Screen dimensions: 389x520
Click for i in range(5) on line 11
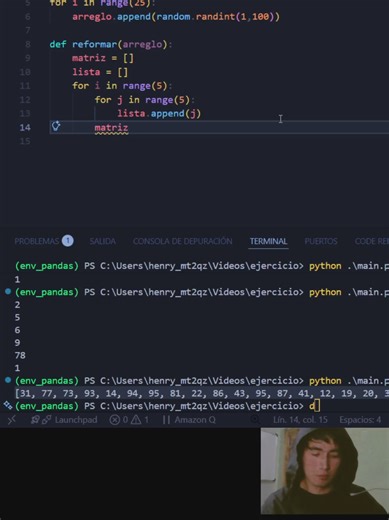(122, 86)
